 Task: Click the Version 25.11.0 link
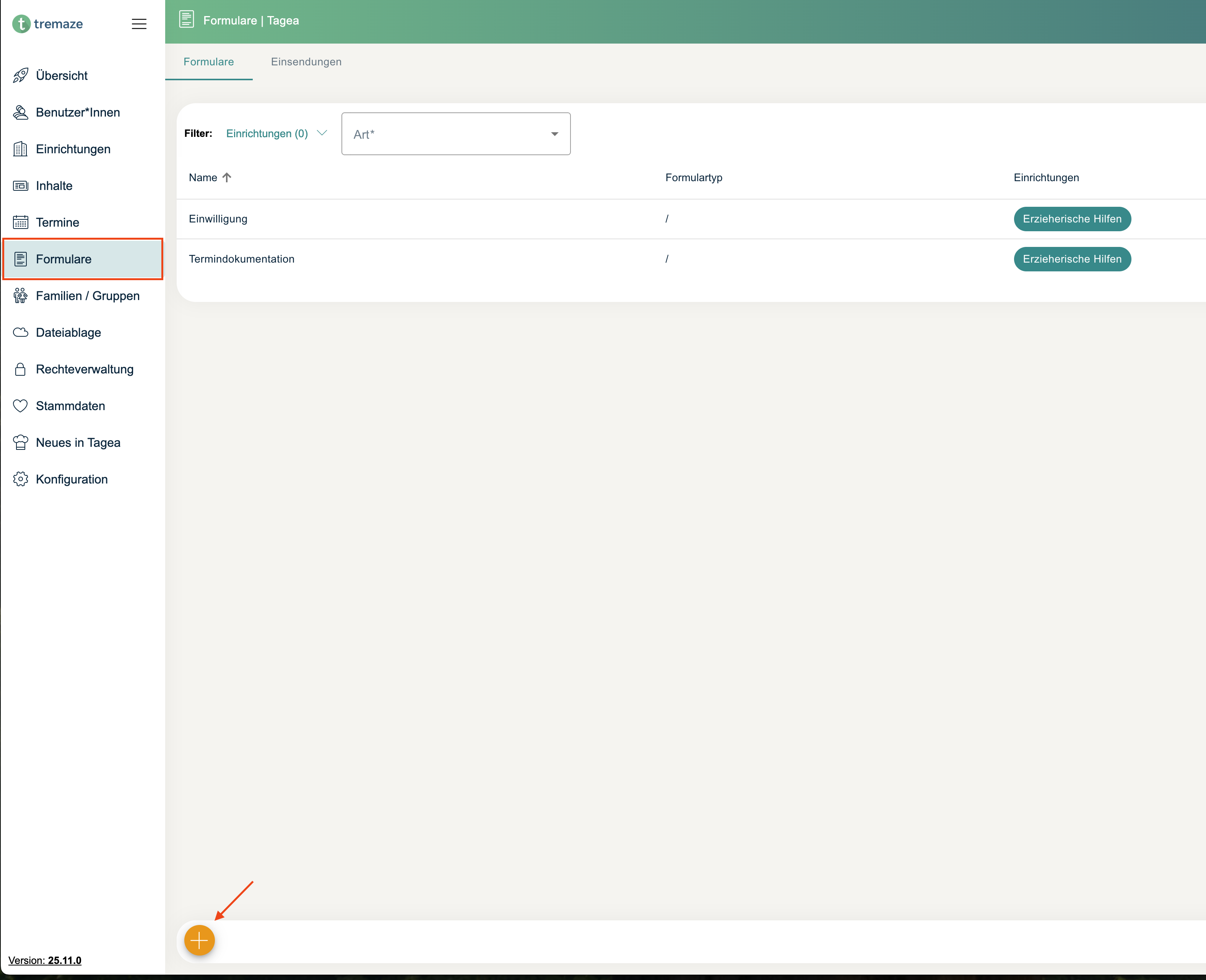(45, 960)
